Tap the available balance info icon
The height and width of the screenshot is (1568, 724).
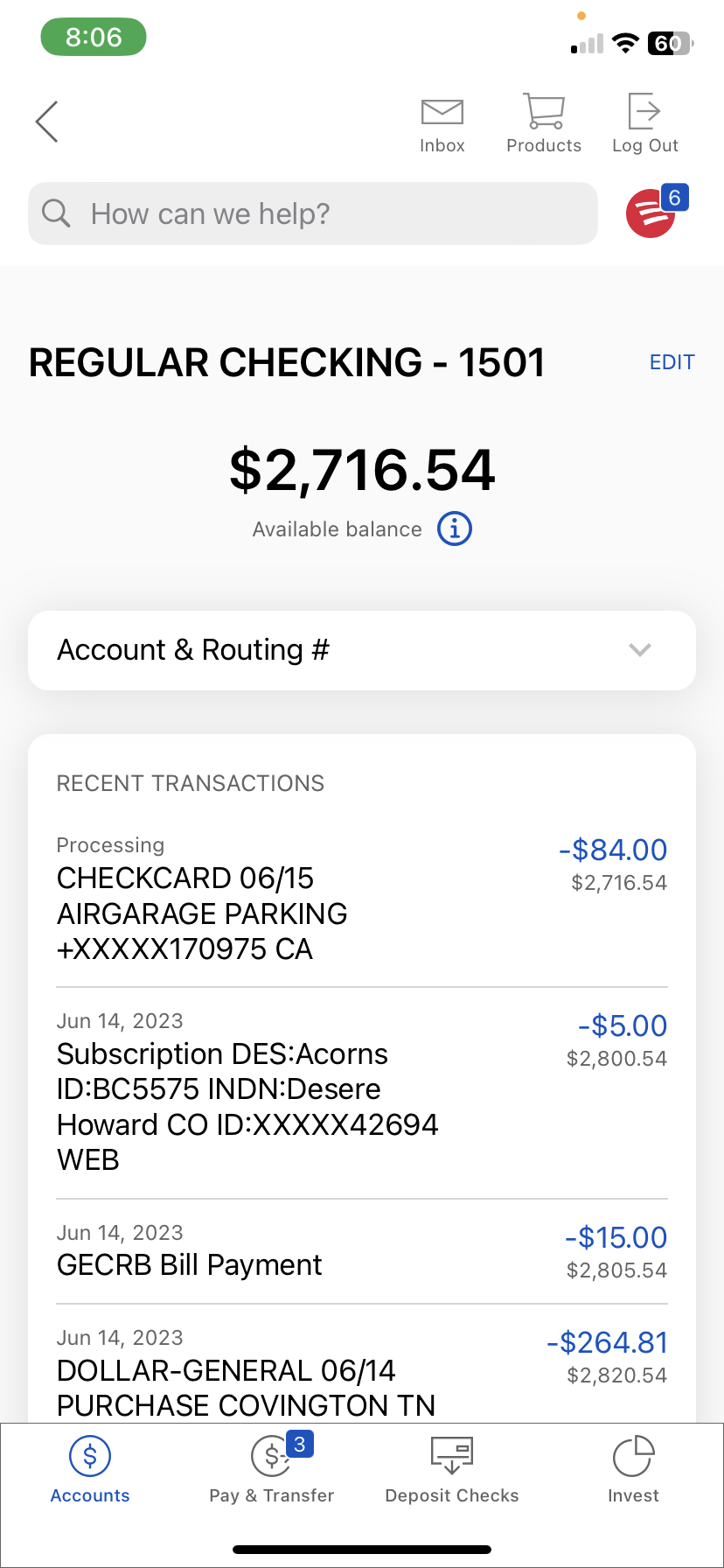coord(455,528)
